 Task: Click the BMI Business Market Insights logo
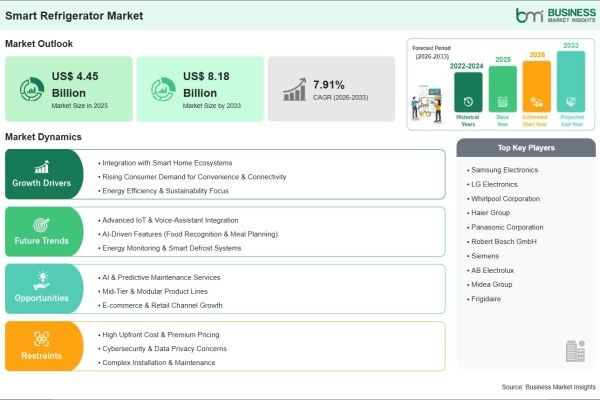(x=556, y=15)
